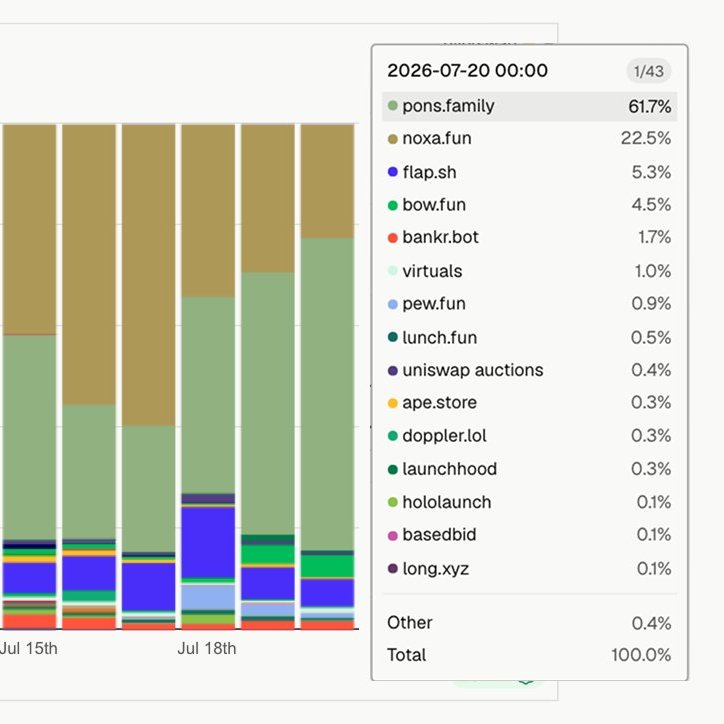Select the hololaunch legend entry

click(x=529, y=502)
